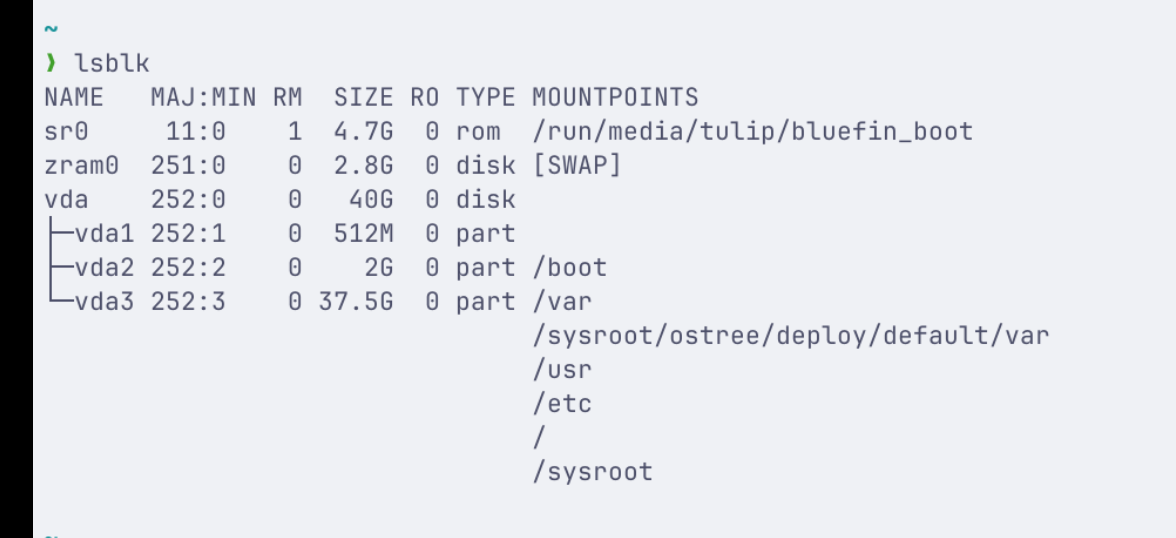The image size is (1176, 538).
Task: Click the SIZE column header
Action: coord(364,98)
